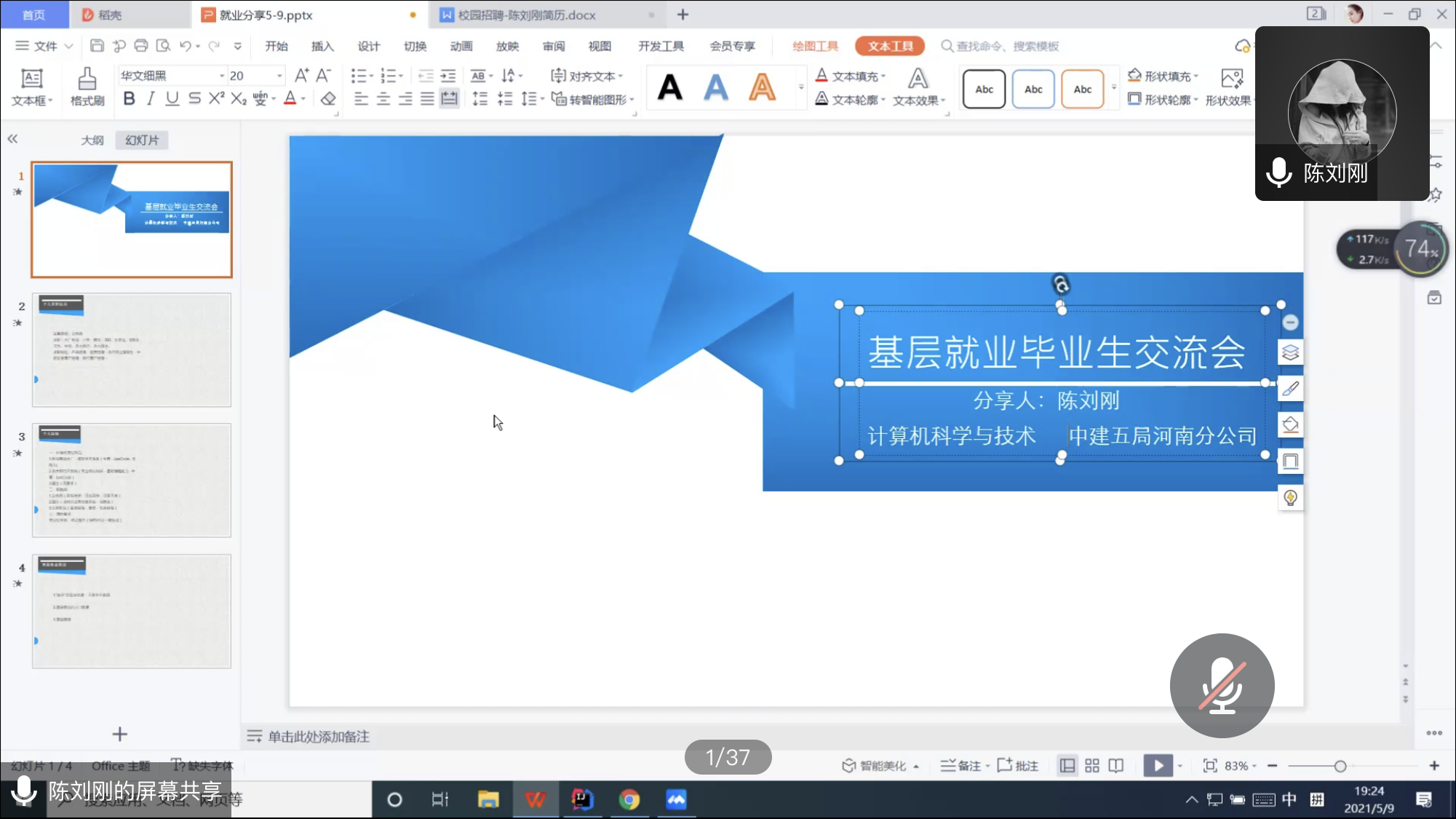Expand the 智能美化 dropdown in status bar

(x=916, y=766)
